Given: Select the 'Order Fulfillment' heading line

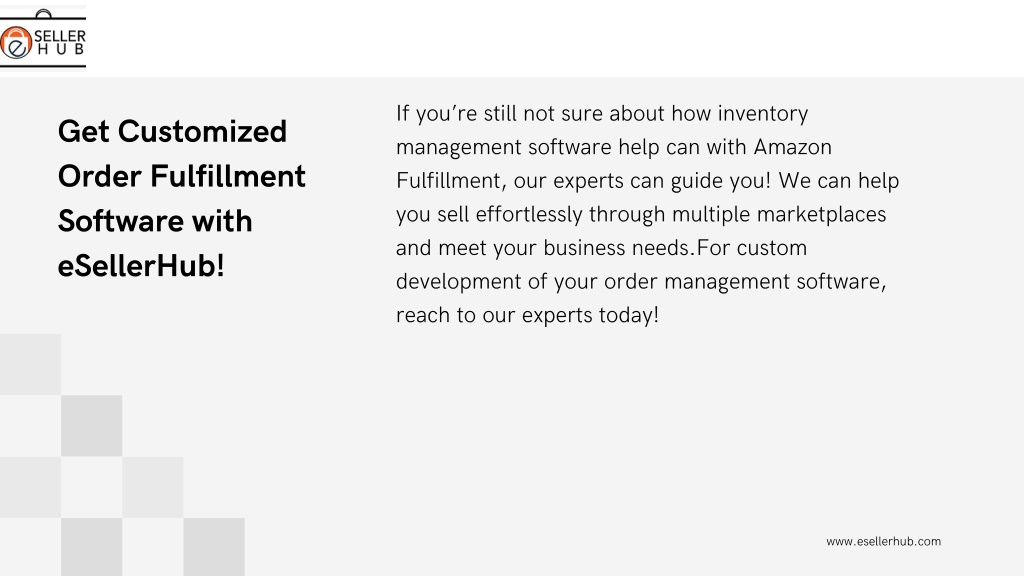Looking at the screenshot, I should tap(182, 176).
